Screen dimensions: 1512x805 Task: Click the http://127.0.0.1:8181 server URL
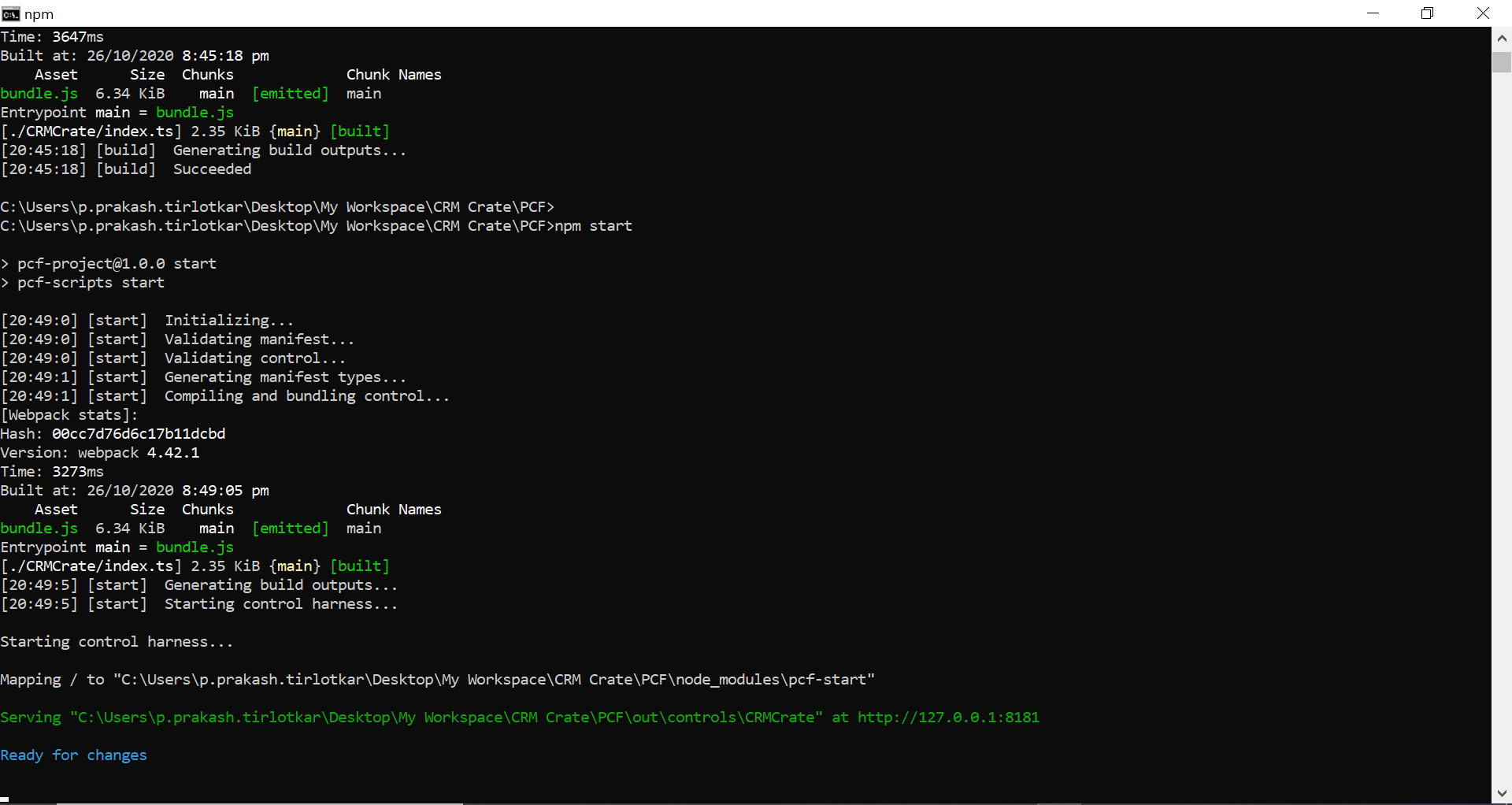(948, 718)
